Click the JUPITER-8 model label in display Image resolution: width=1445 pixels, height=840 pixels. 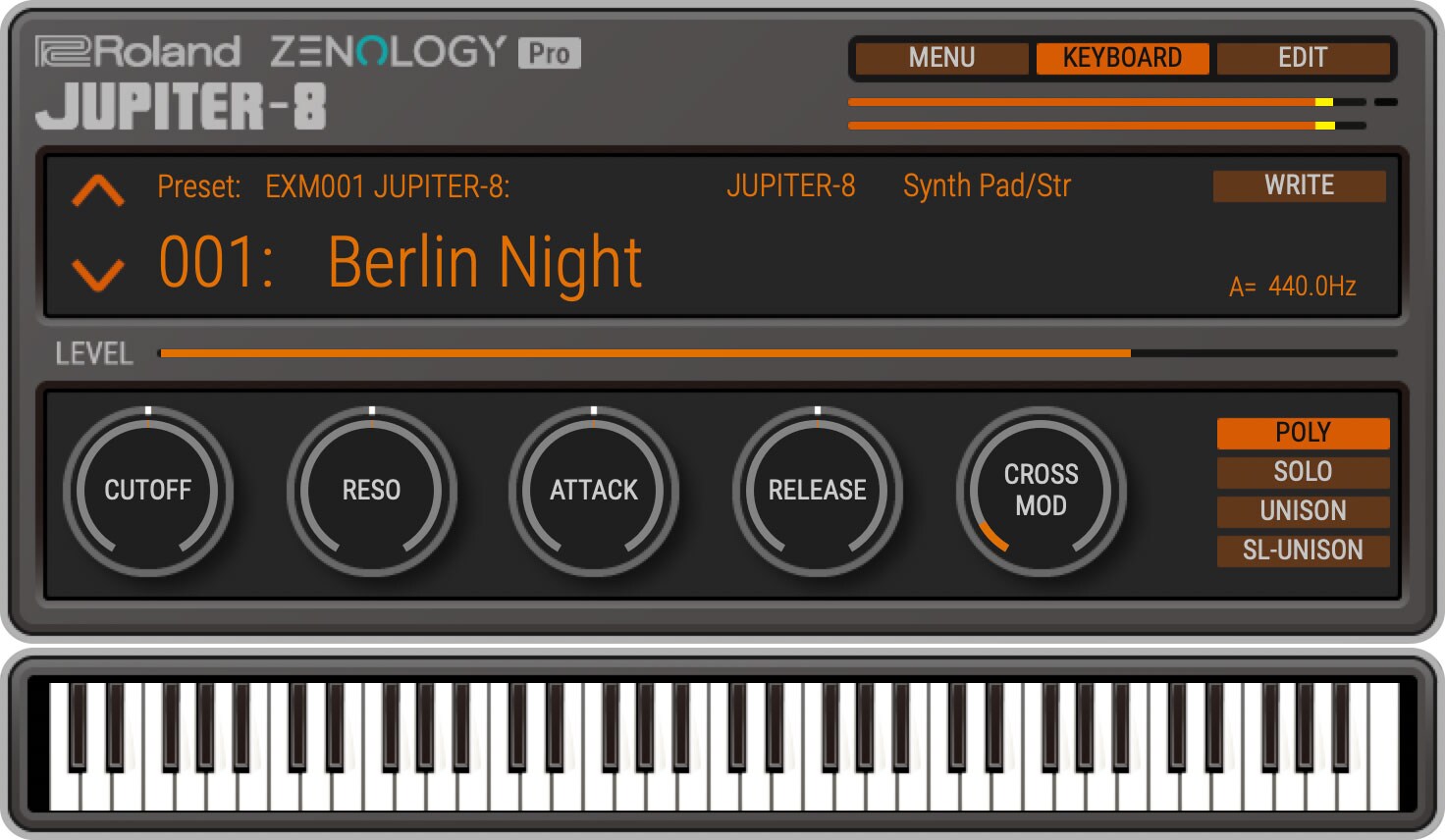coord(791,185)
